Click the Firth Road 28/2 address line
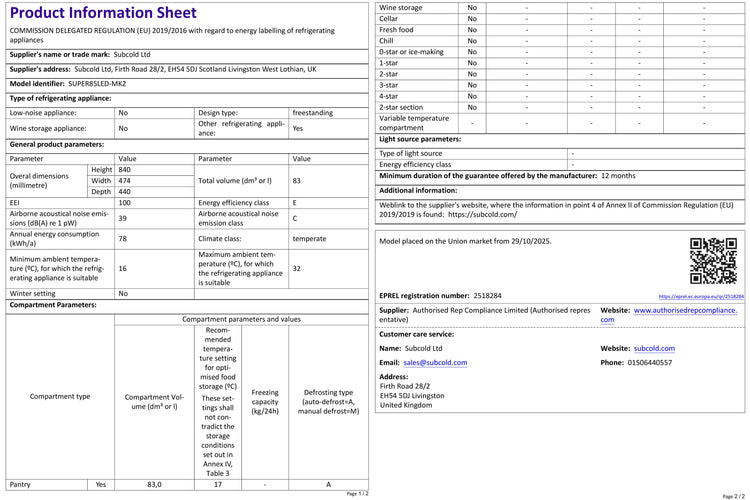Image resolution: width=750 pixels, height=500 pixels. pyautogui.click(x=405, y=386)
